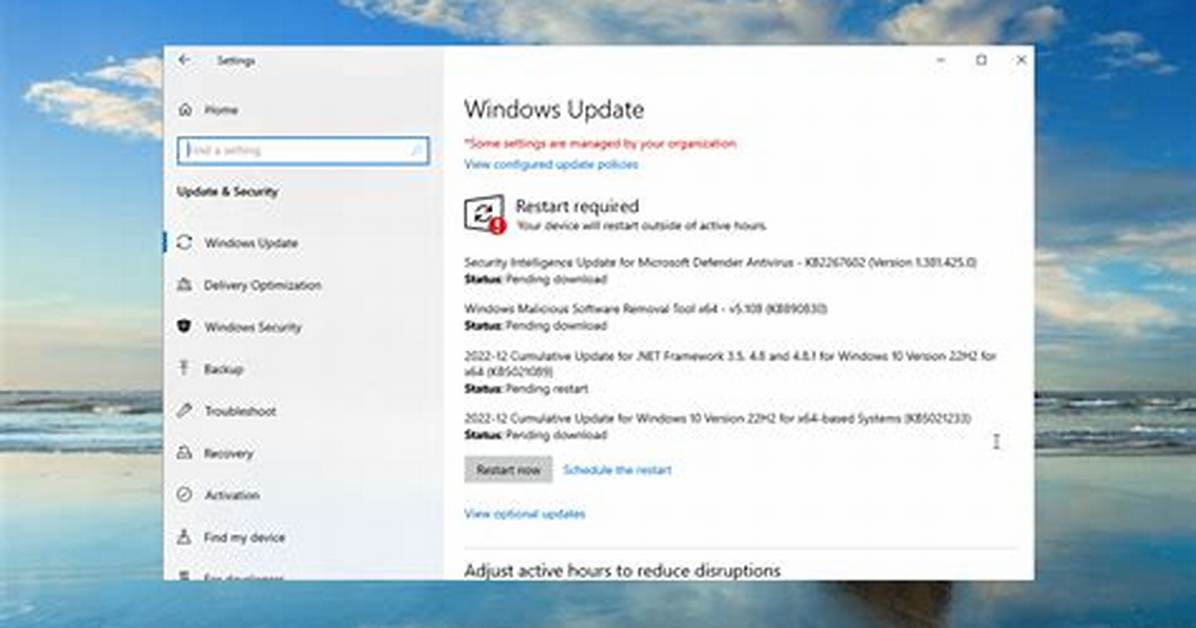Click the Restart required heading text
The image size is (1196, 628).
coord(577,206)
